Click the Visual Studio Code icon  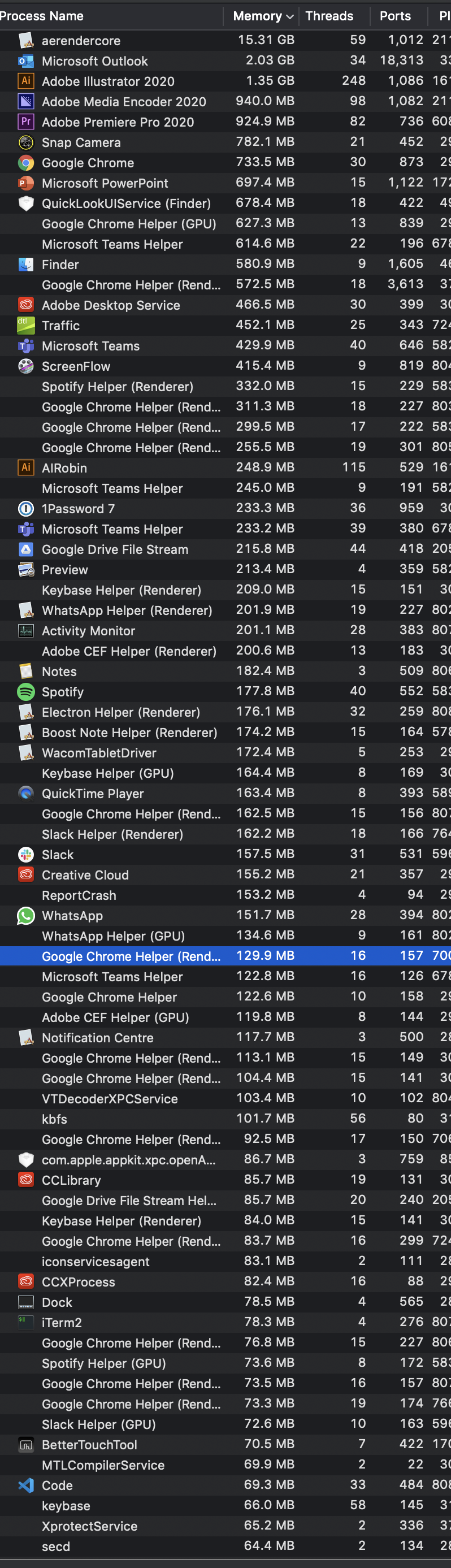25,1485
